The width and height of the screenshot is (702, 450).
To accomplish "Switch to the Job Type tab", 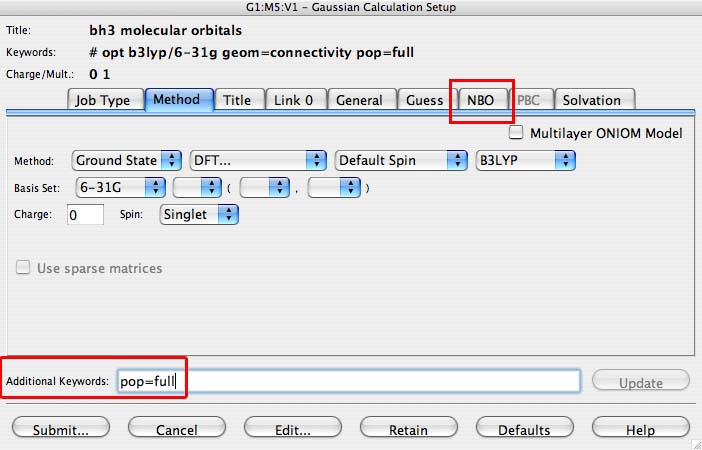I will click(103, 100).
